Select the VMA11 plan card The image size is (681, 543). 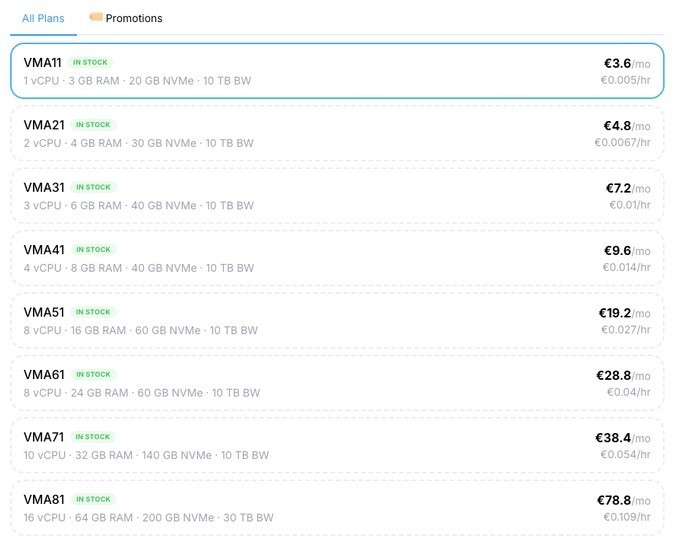(337, 71)
